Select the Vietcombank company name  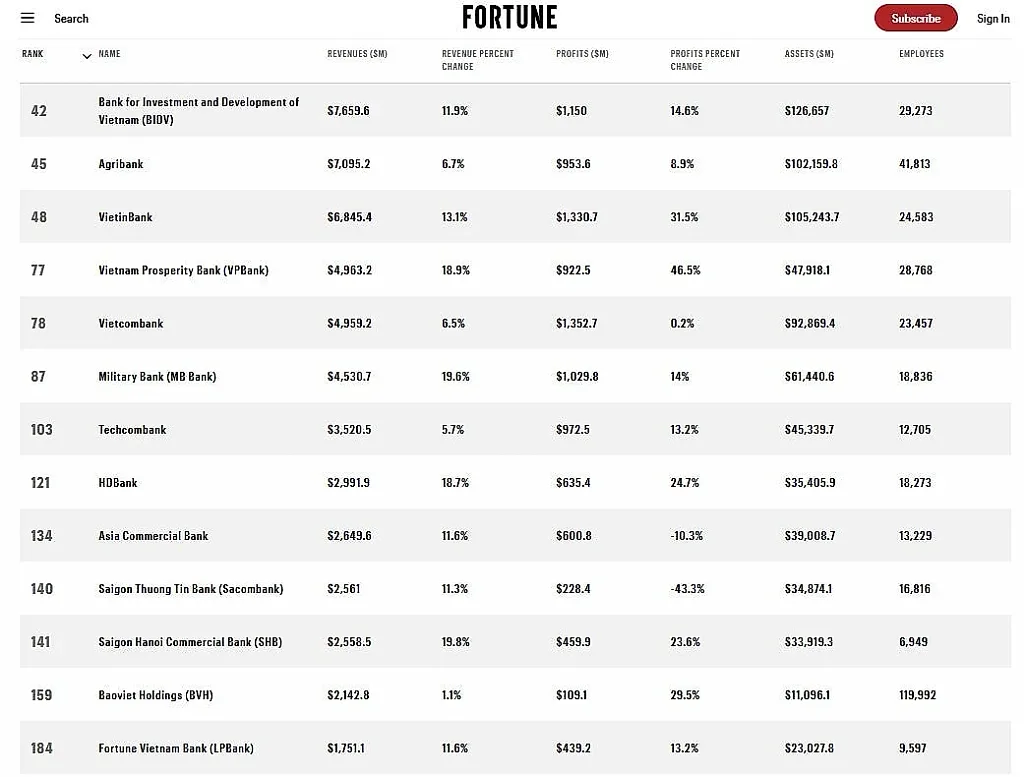coord(131,323)
